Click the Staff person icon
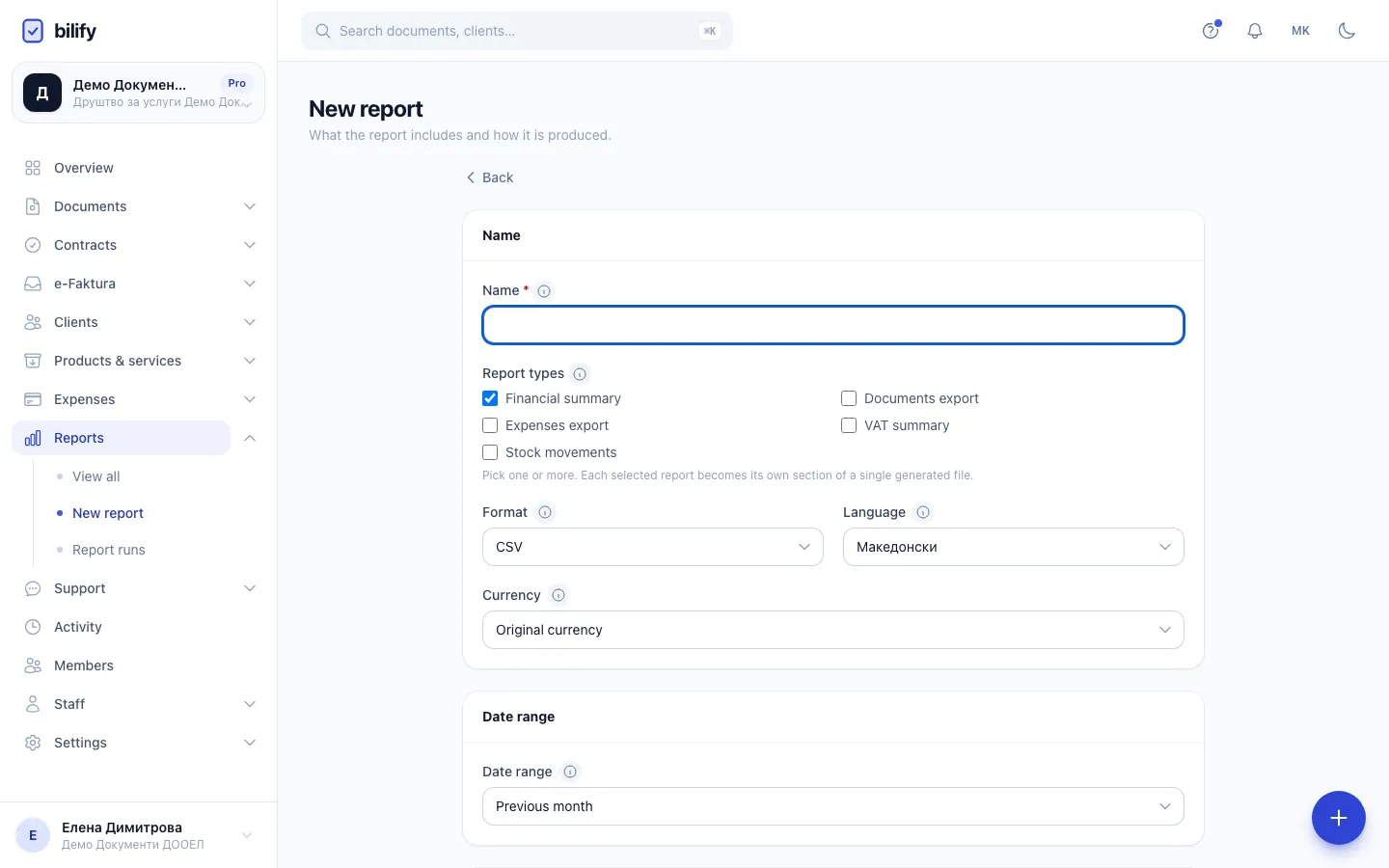 pos(33,704)
